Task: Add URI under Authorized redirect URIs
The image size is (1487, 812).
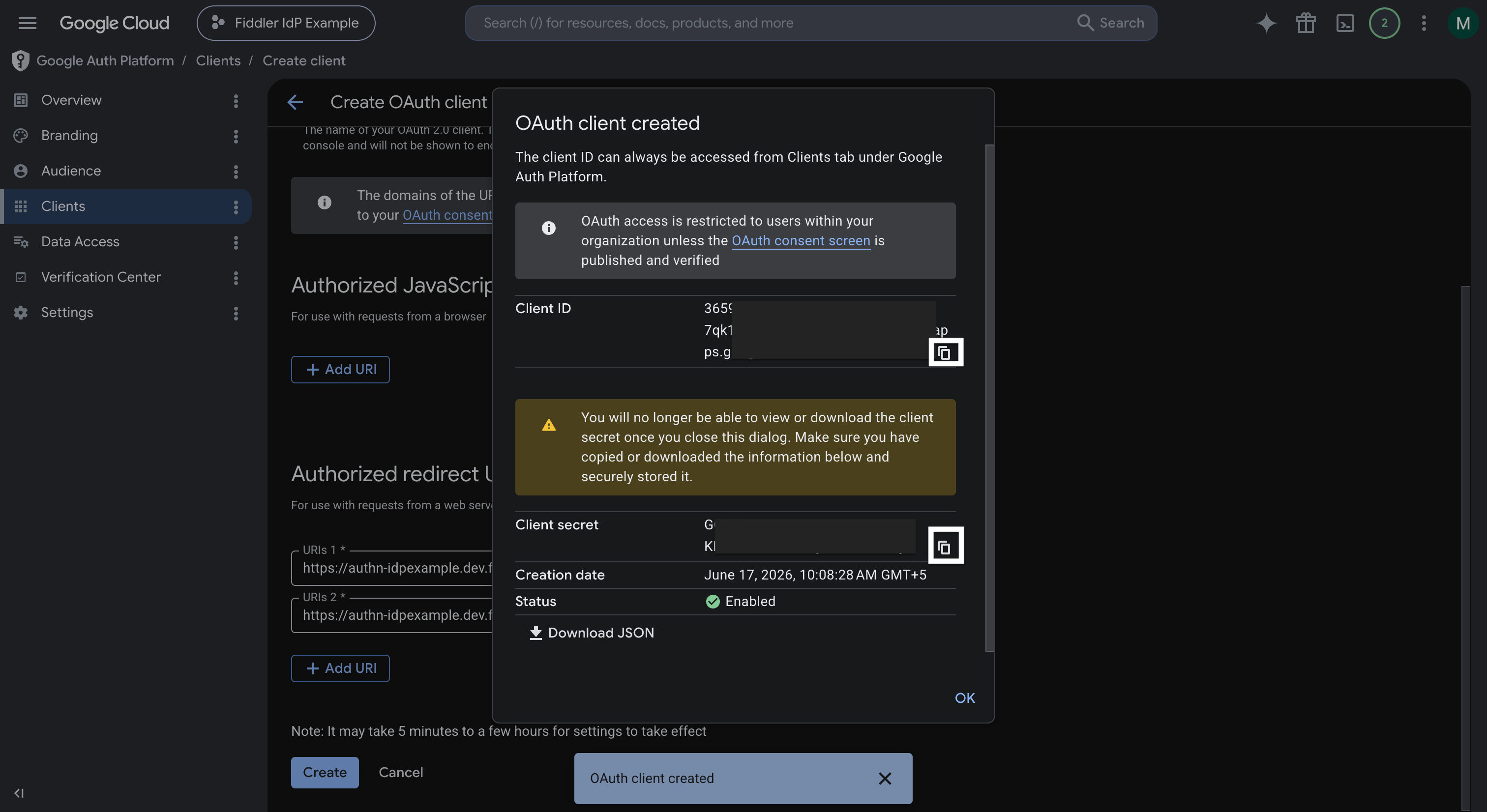Action: pos(341,668)
